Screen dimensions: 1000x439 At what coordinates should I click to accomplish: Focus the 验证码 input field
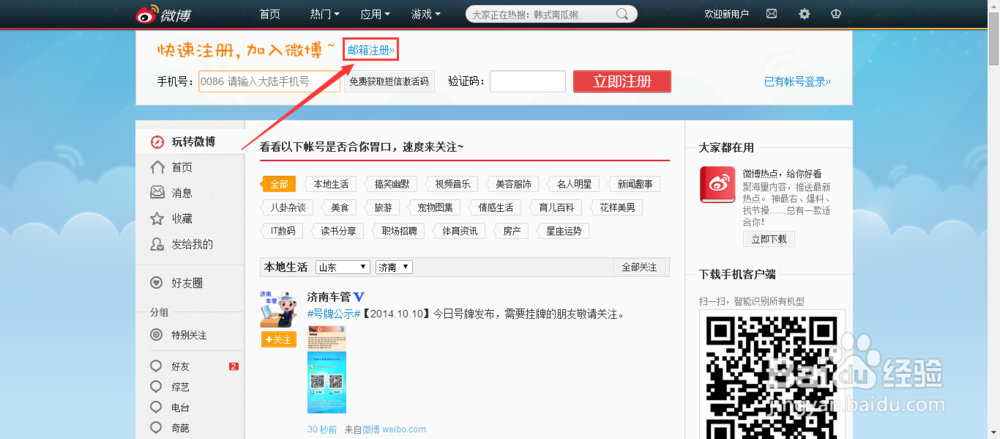pos(527,81)
